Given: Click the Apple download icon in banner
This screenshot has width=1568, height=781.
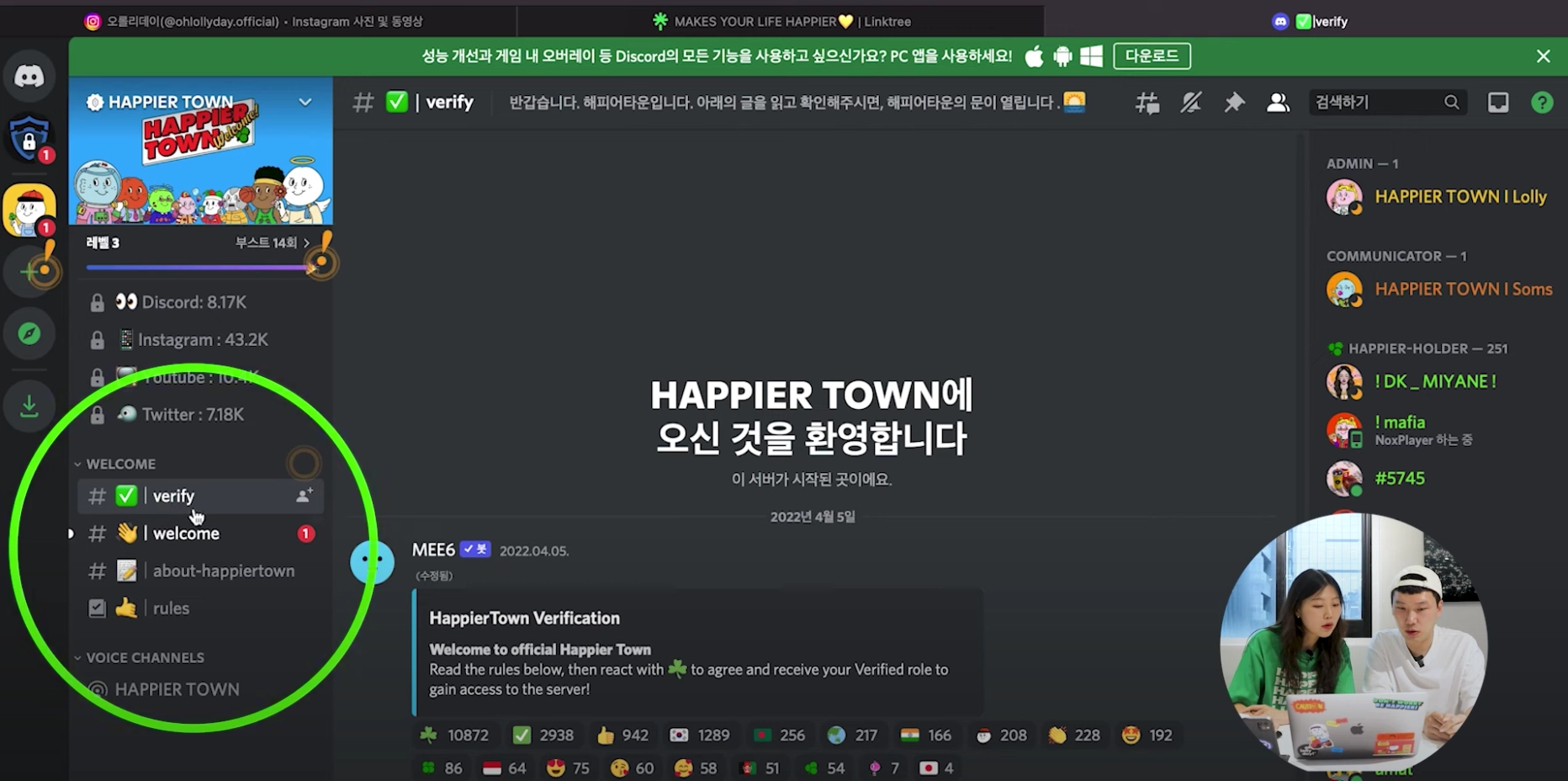Looking at the screenshot, I should (x=1035, y=56).
